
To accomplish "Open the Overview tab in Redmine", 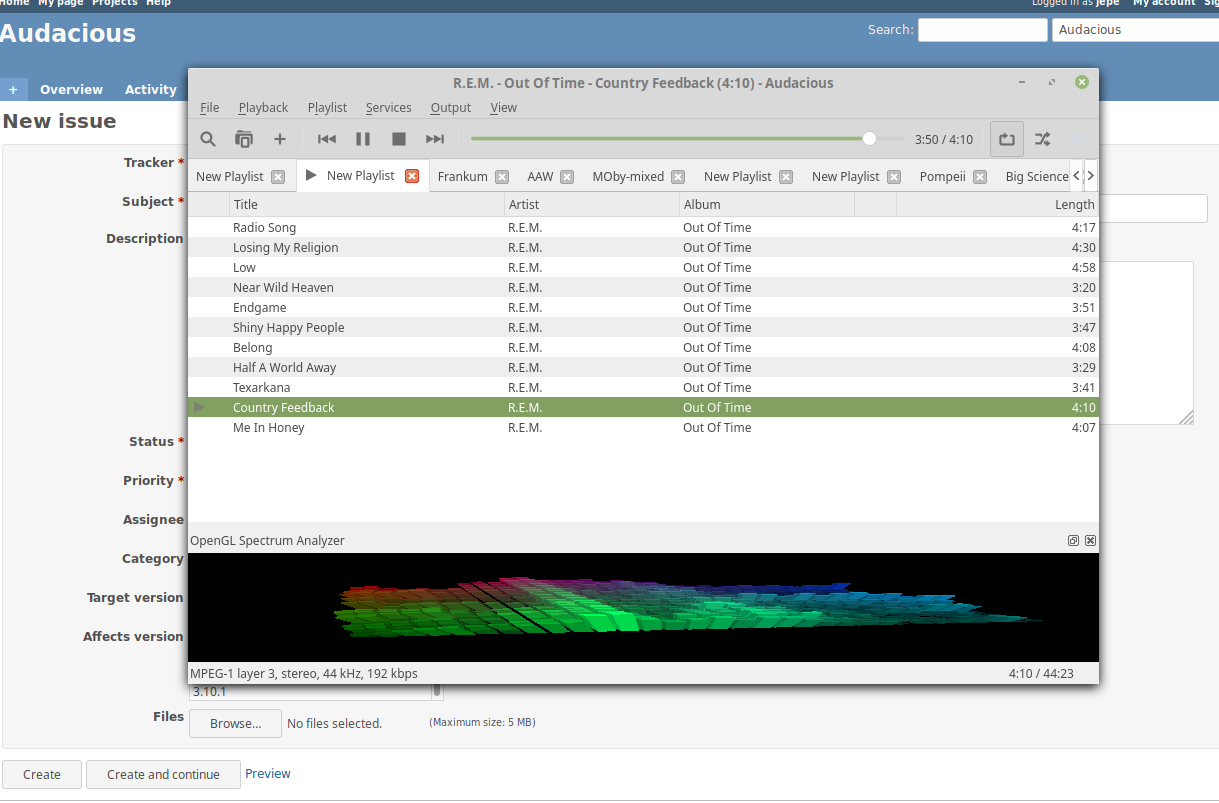I will click(x=71, y=89).
